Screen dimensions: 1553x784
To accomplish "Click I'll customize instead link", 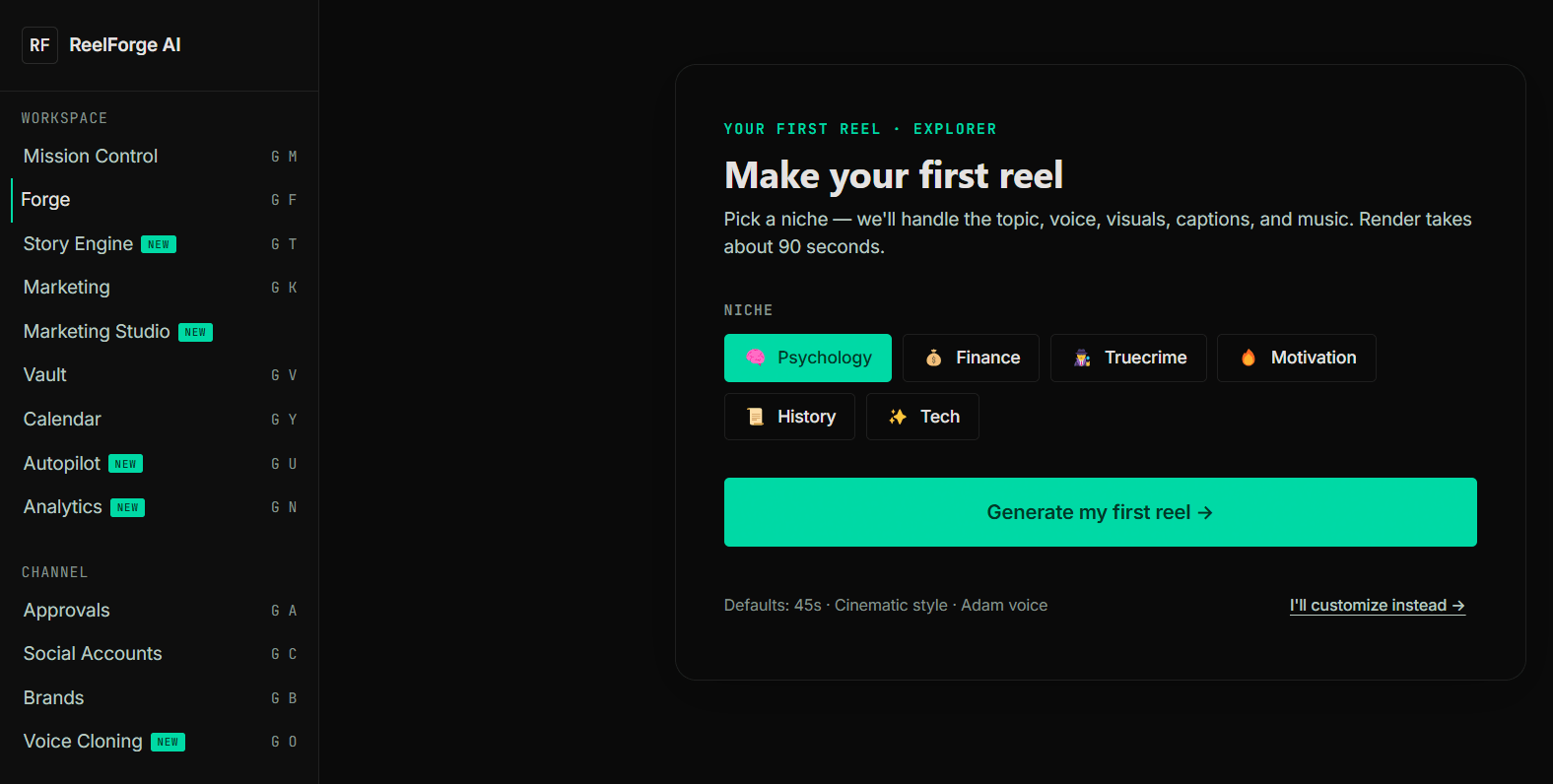I will coord(1378,606).
